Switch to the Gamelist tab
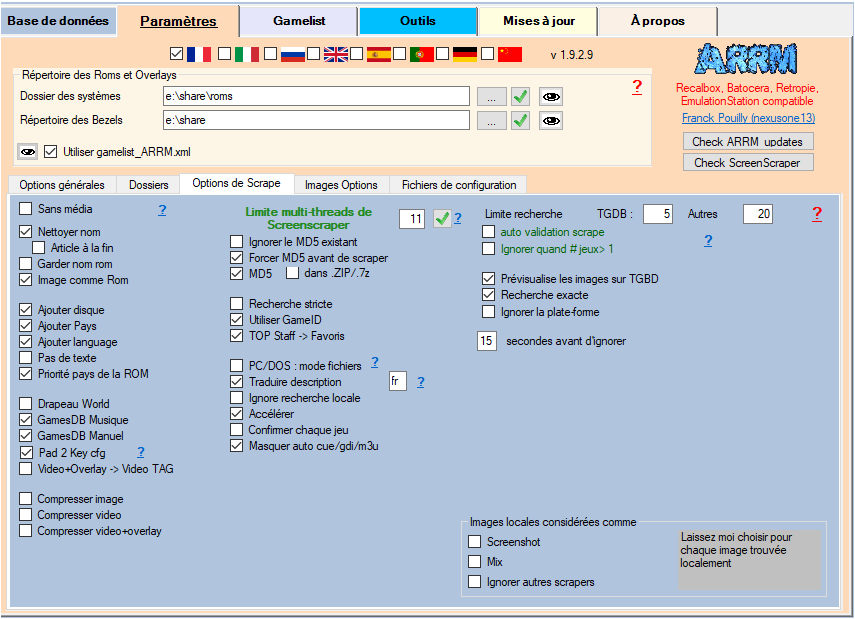Image resolution: width=855 pixels, height=619 pixels. [x=300, y=20]
